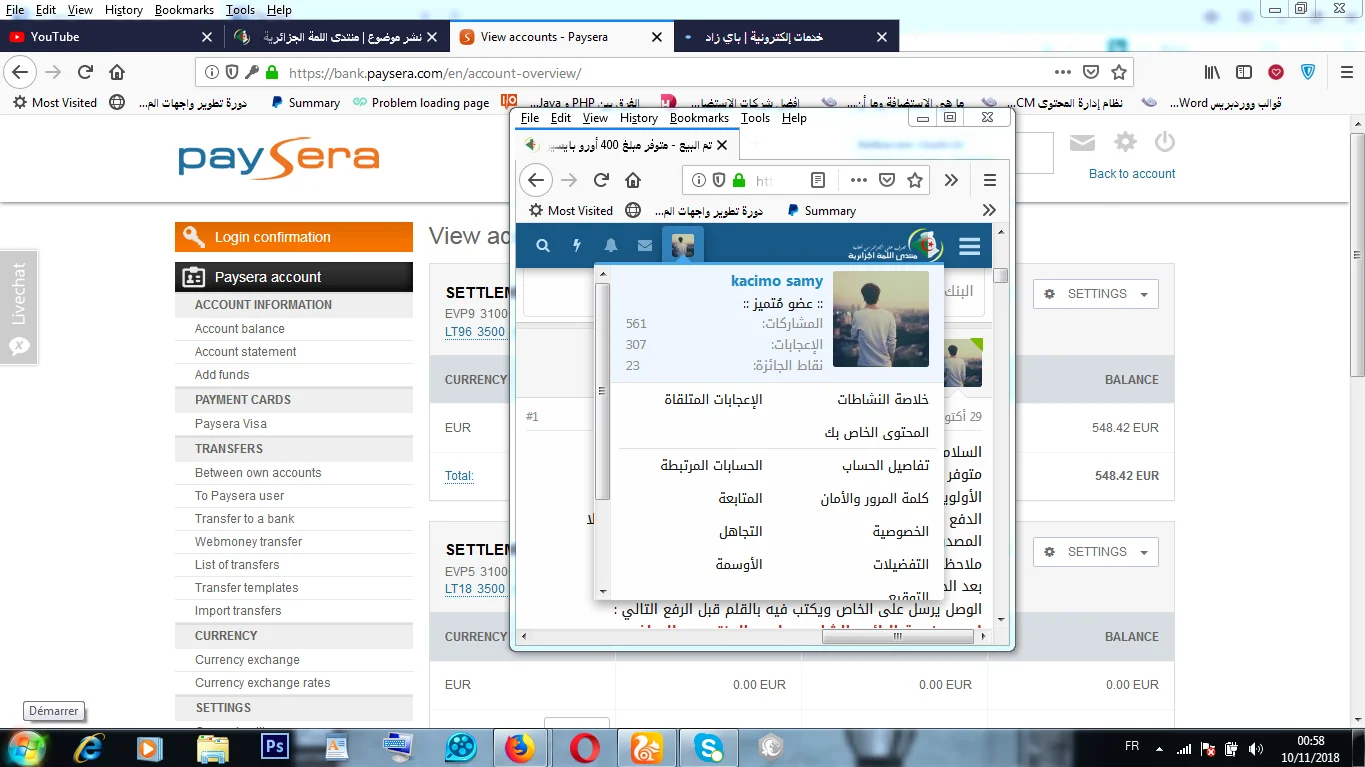Bookmark the Paysera page with star icon
This screenshot has width=1365, height=767.
tap(1119, 73)
